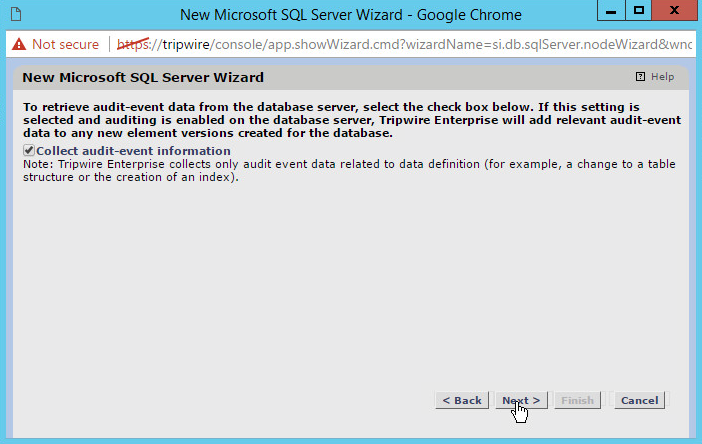702x444 pixels.
Task: Proceed with the Next button
Action: (521, 400)
